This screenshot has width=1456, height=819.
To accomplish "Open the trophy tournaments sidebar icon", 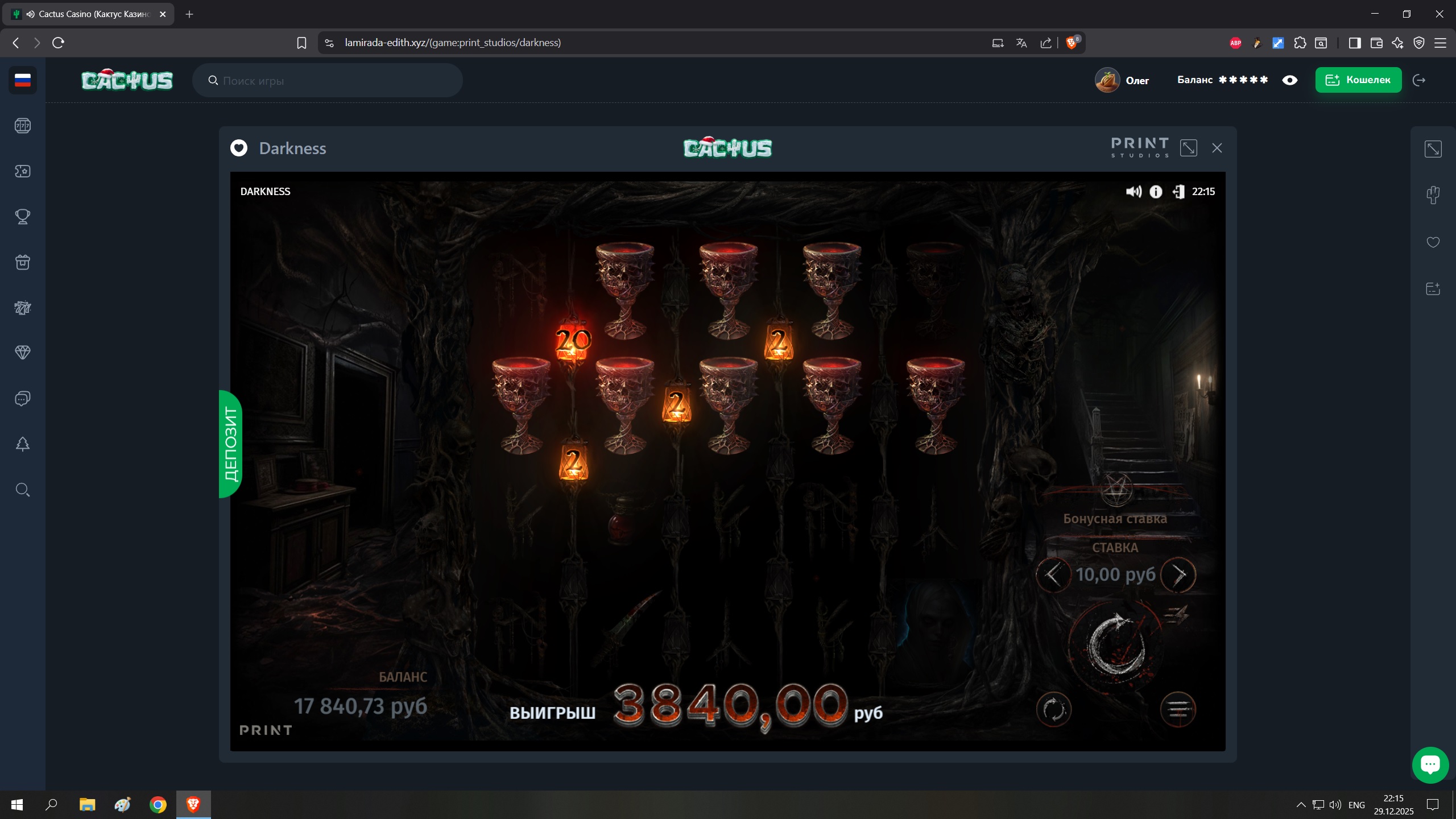I will [23, 217].
